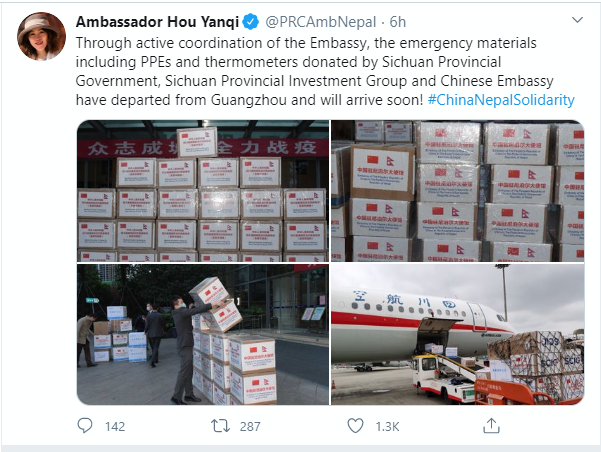Open Ambassador Hou Yanqi's profile picture
The height and width of the screenshot is (452, 601).
point(41,36)
